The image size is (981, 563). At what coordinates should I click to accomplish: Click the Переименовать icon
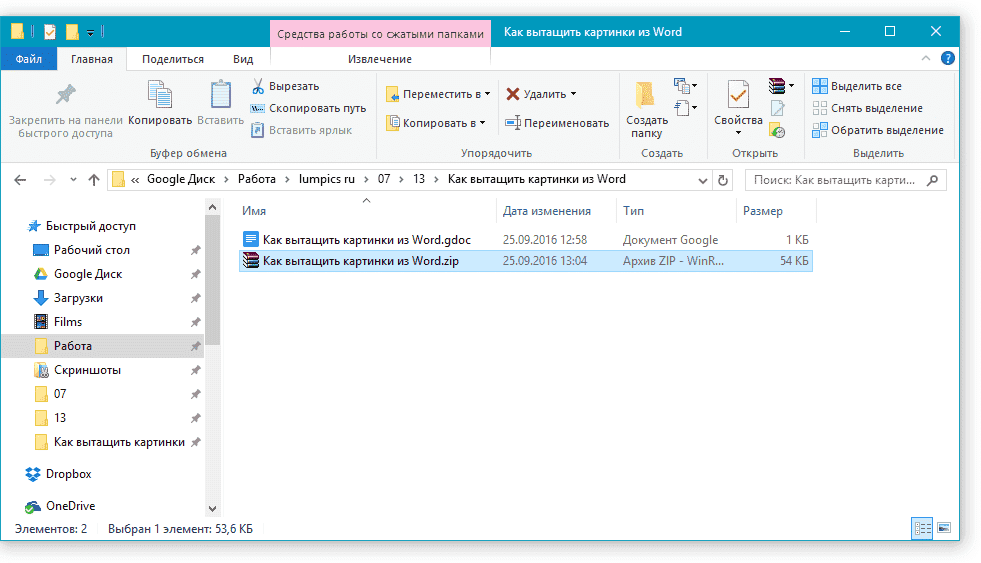click(513, 123)
